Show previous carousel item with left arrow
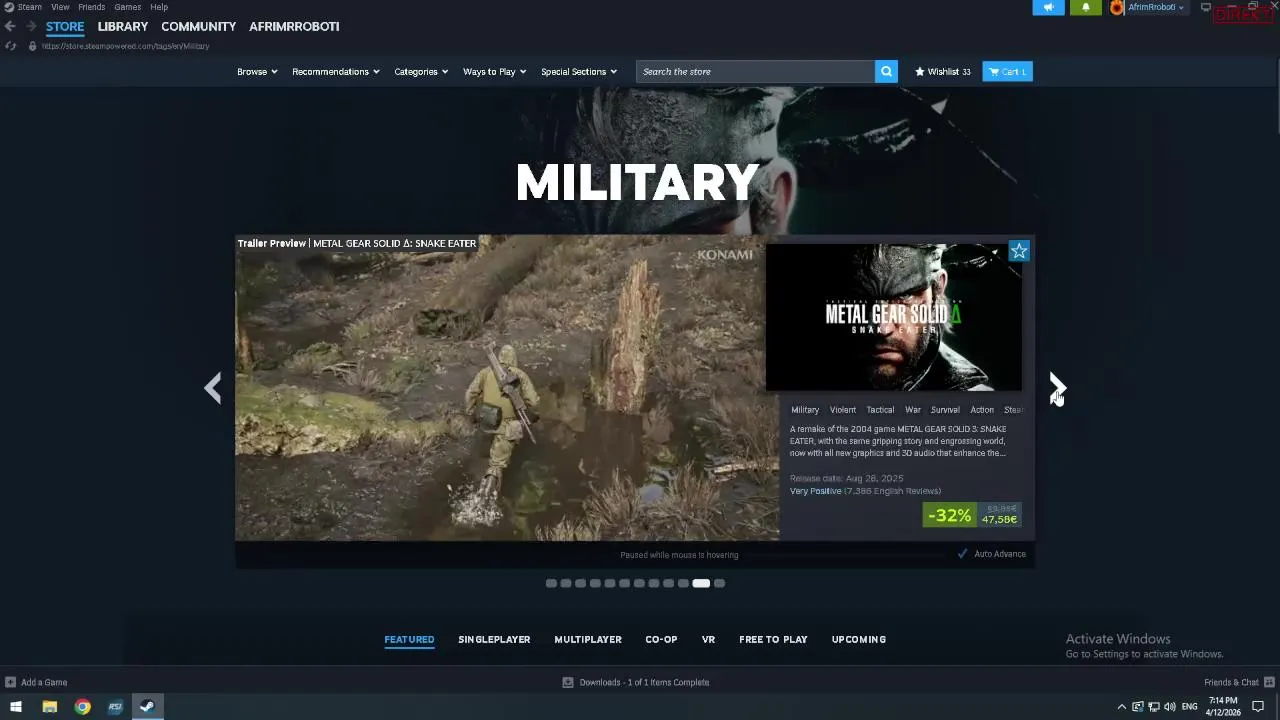Screen dimensions: 1280x720 tap(213, 388)
